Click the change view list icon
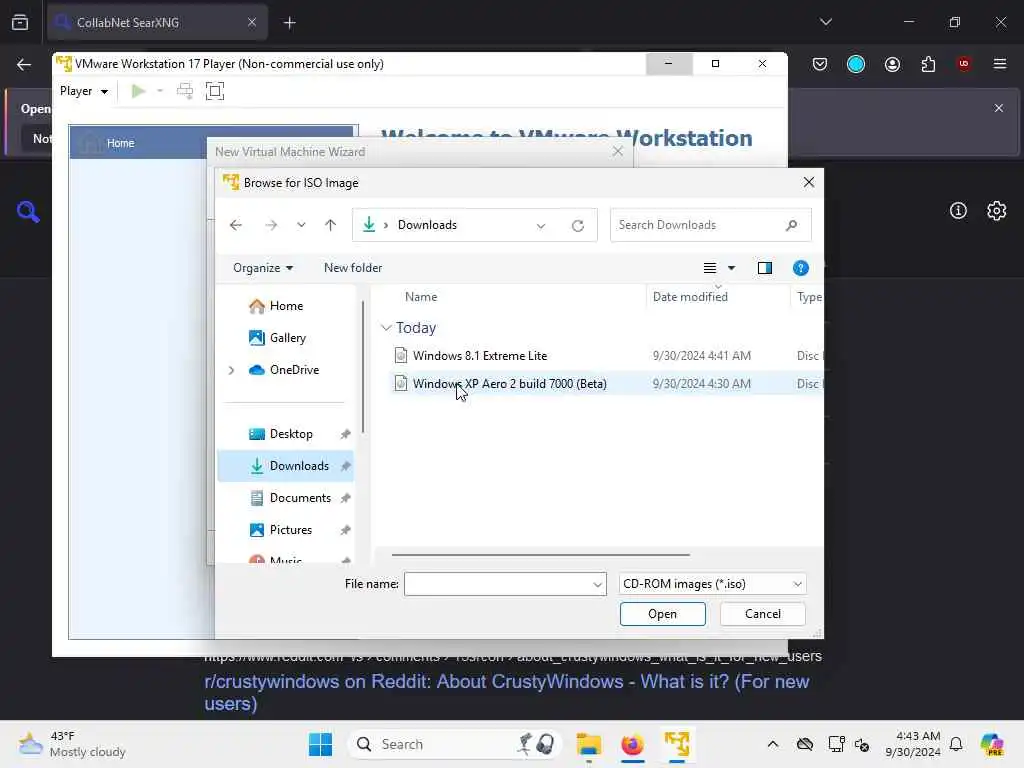 (x=710, y=268)
